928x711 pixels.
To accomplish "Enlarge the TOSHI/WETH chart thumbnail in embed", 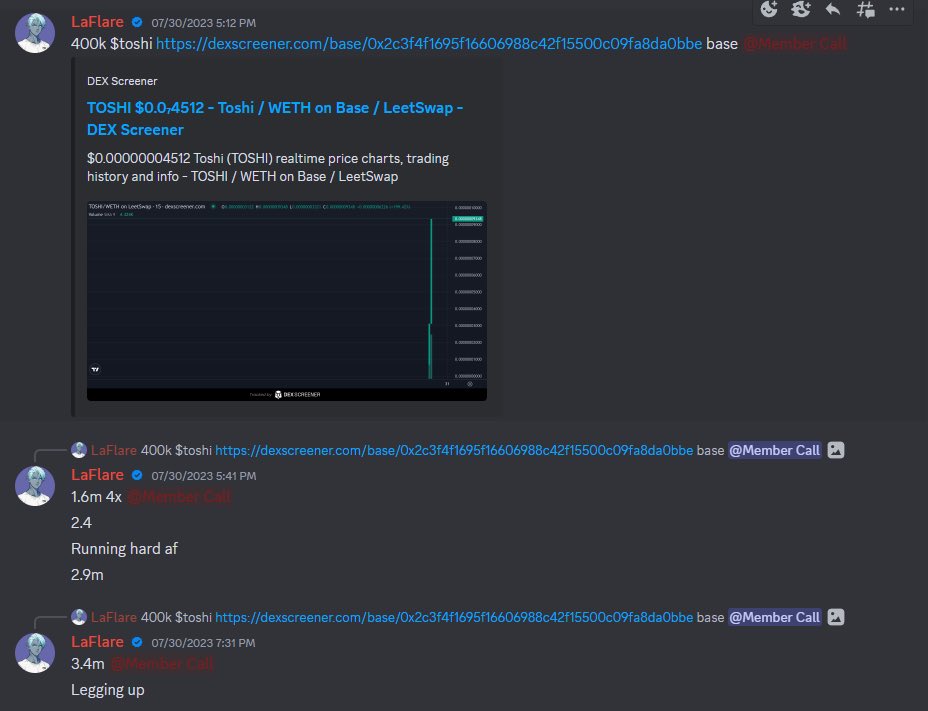I will [x=286, y=301].
